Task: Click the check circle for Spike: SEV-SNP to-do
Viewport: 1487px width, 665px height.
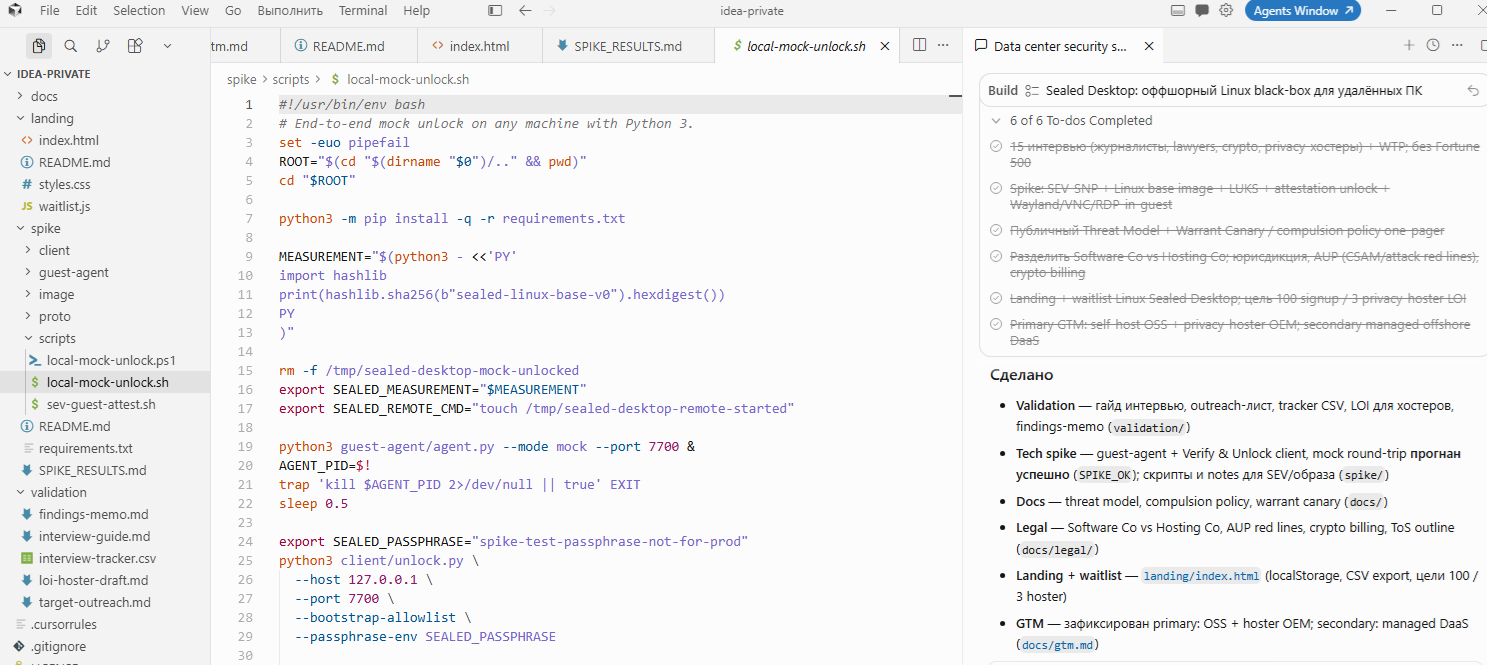Action: (x=996, y=189)
